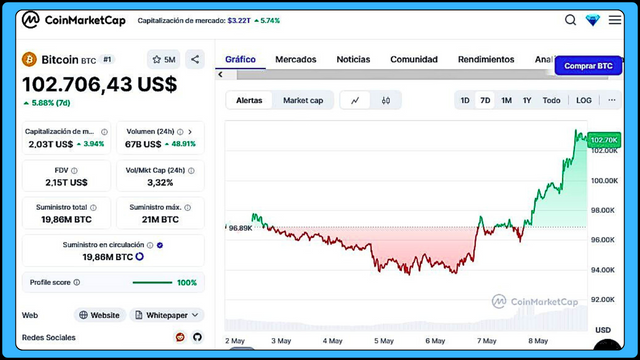The width and height of the screenshot is (640, 360).
Task: Click the Bitcoin orange coin icon
Action: point(29,60)
